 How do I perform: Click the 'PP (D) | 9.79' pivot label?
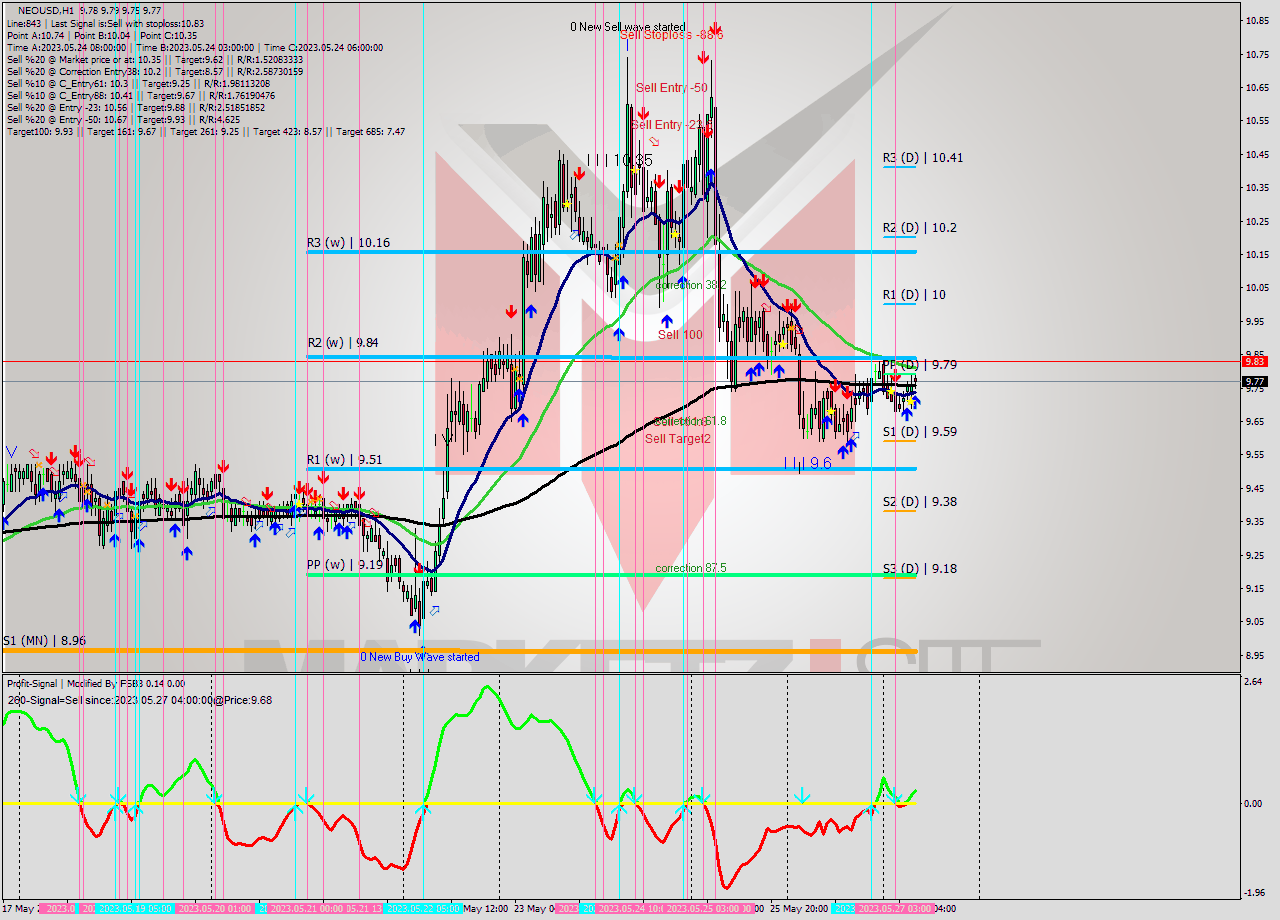pyautogui.click(x=919, y=365)
